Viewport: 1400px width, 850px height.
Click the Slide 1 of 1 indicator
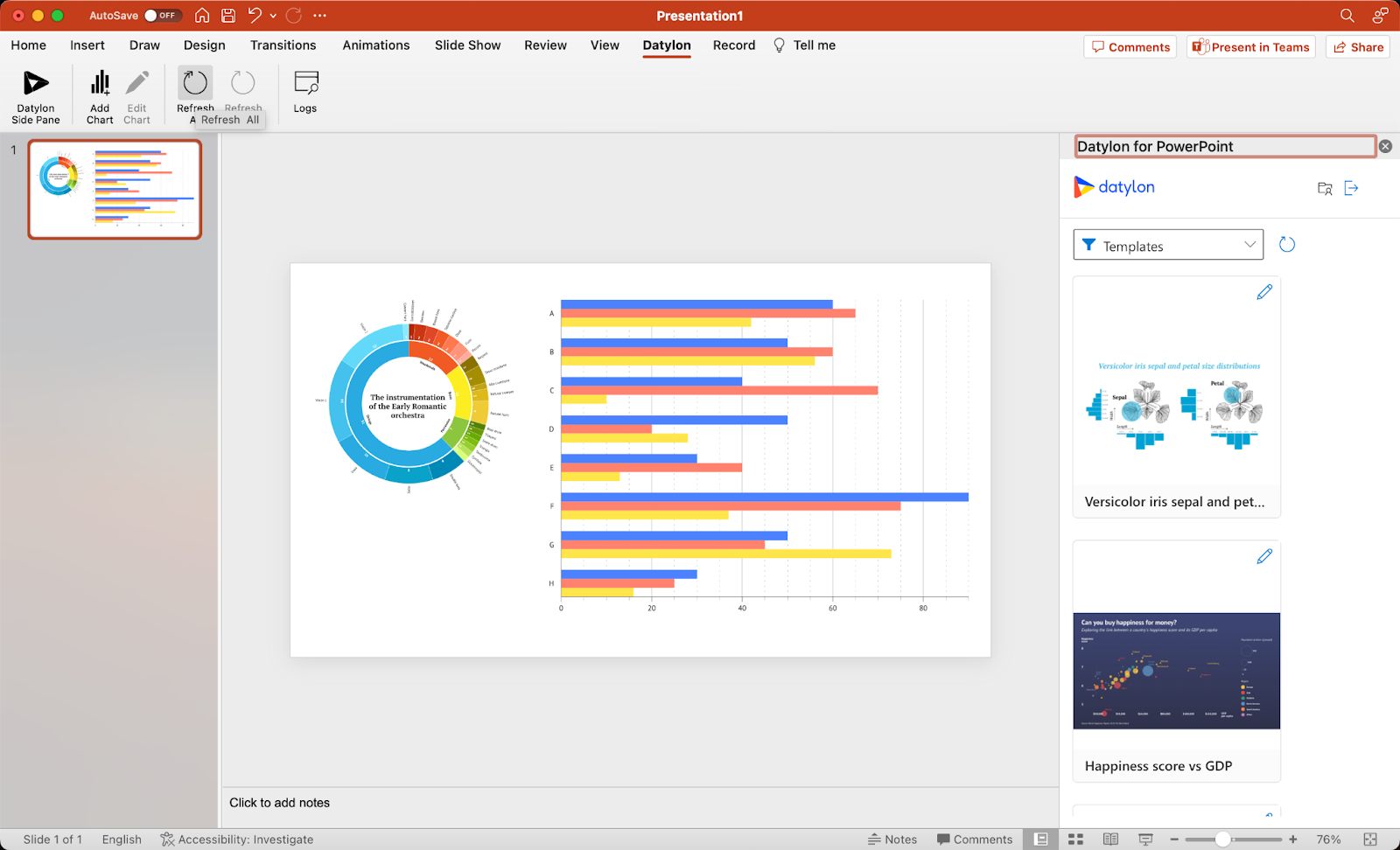click(x=52, y=840)
